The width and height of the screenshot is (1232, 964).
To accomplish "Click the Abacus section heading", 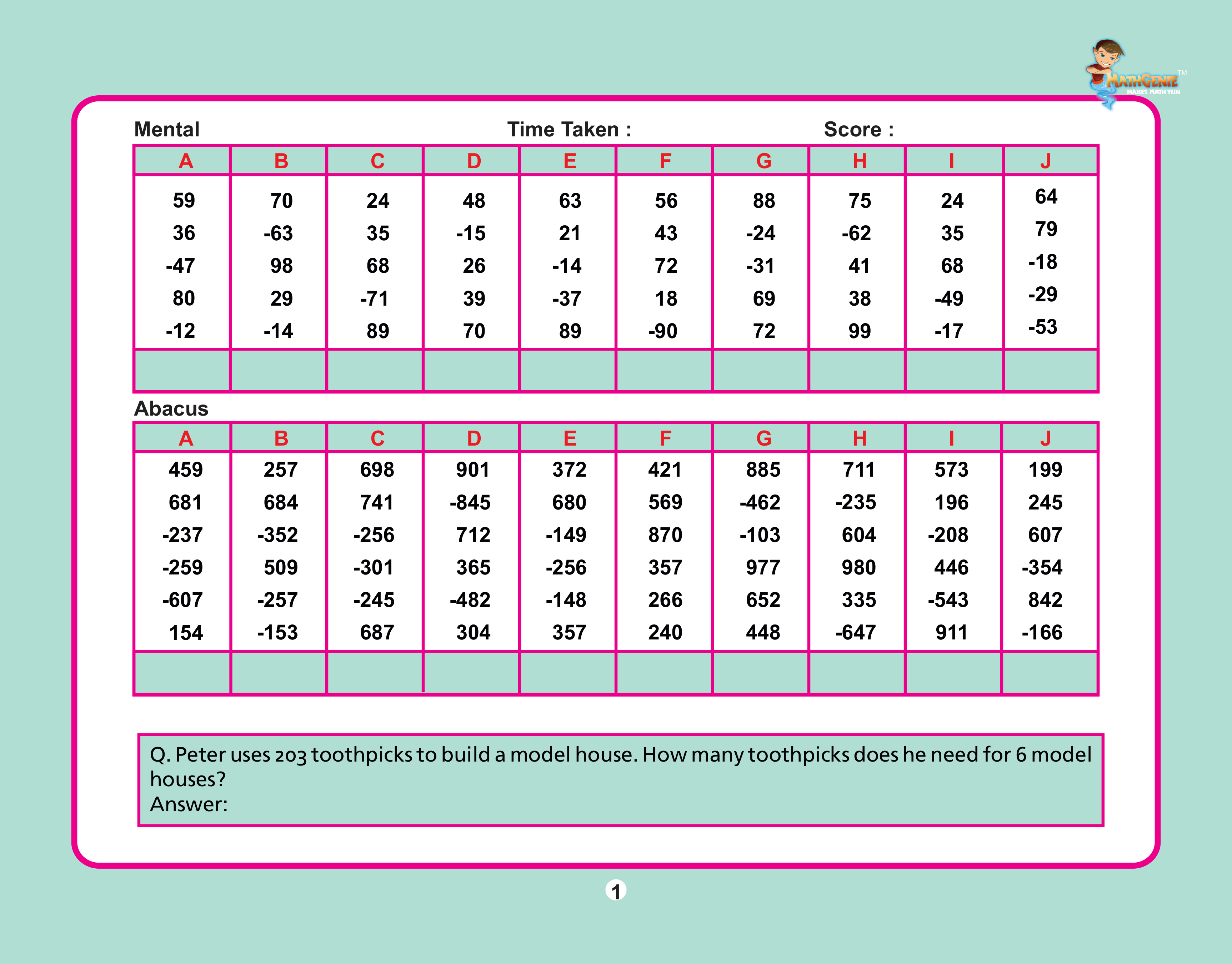I will pos(171,408).
